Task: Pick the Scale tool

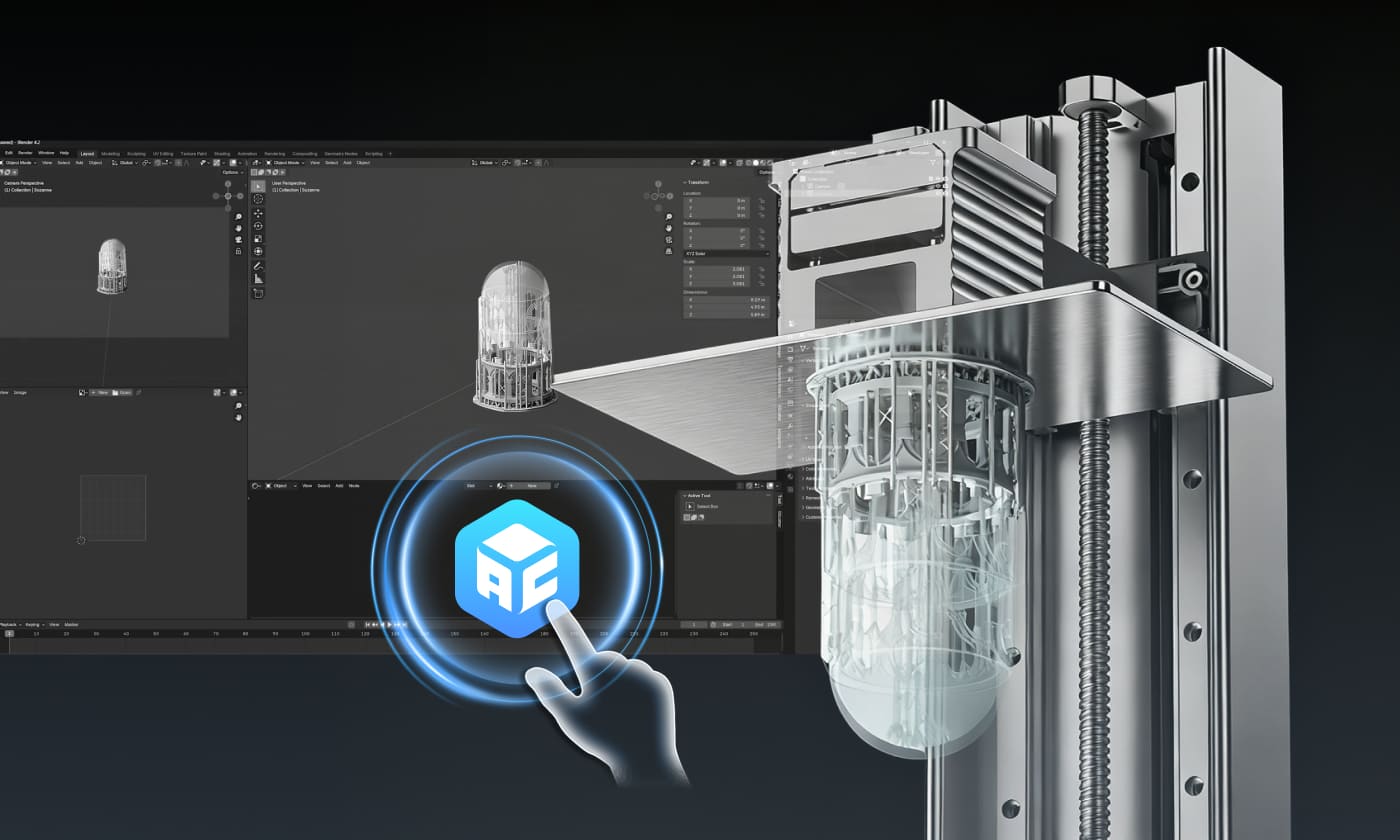Action: [258, 237]
